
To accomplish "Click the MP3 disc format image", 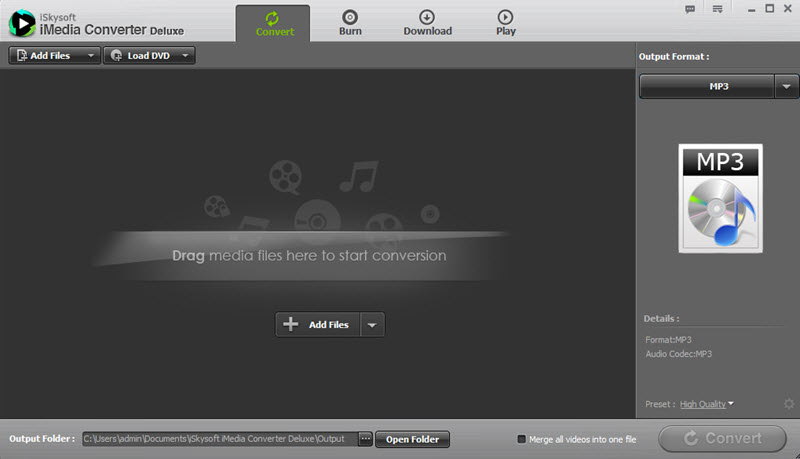I will (720, 197).
